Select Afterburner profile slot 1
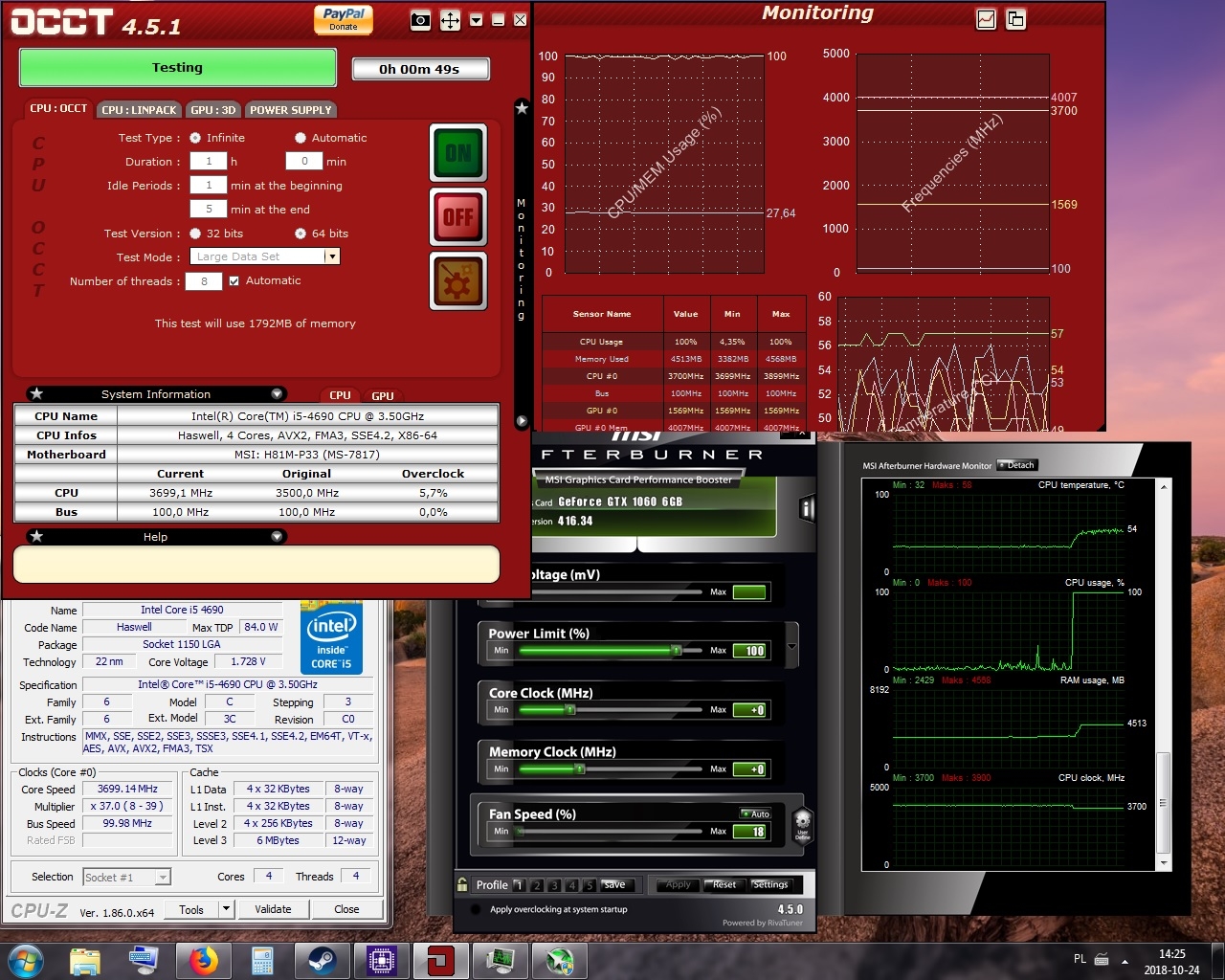Screen dimensions: 1225x980 click(x=518, y=885)
